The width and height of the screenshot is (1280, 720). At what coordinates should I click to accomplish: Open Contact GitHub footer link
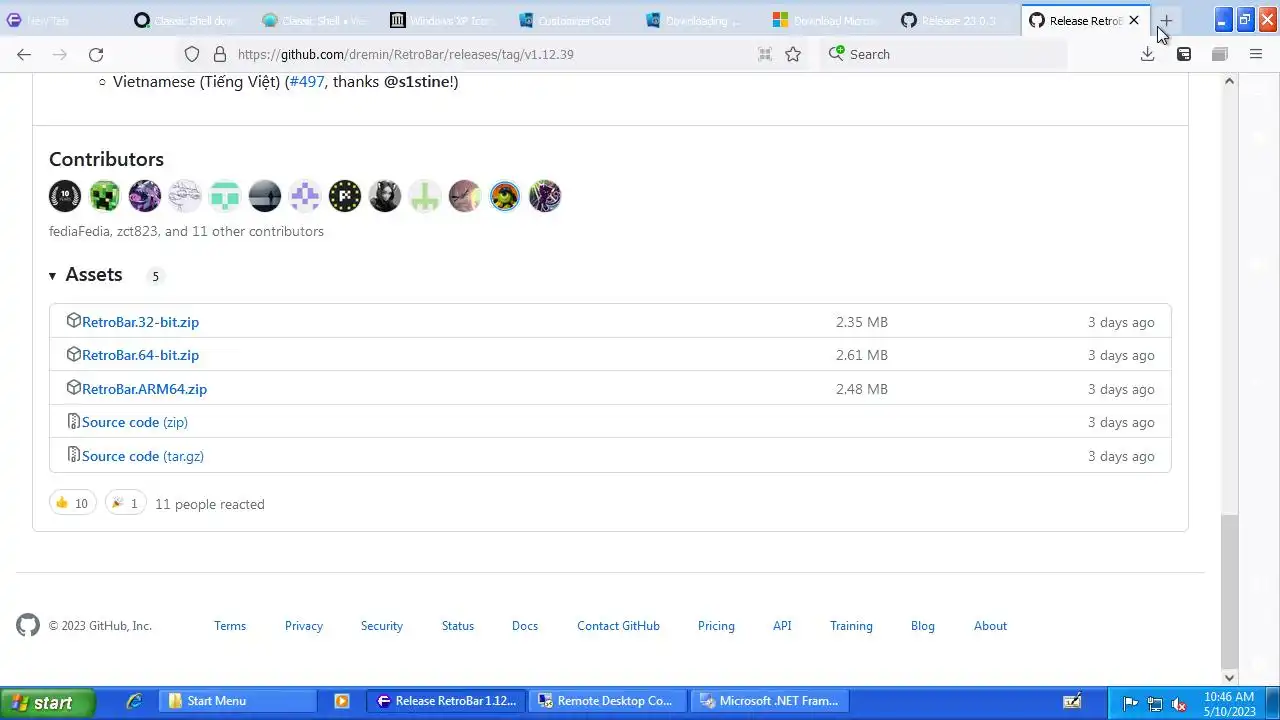pyautogui.click(x=618, y=626)
